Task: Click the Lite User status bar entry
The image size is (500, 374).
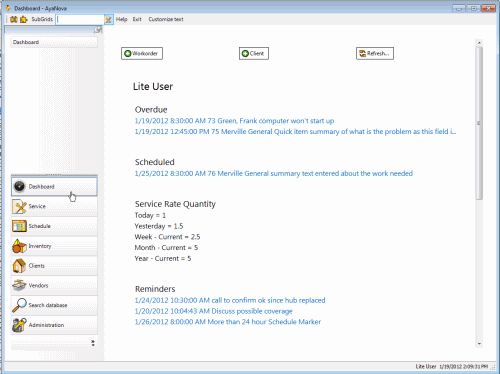Action: point(426,367)
